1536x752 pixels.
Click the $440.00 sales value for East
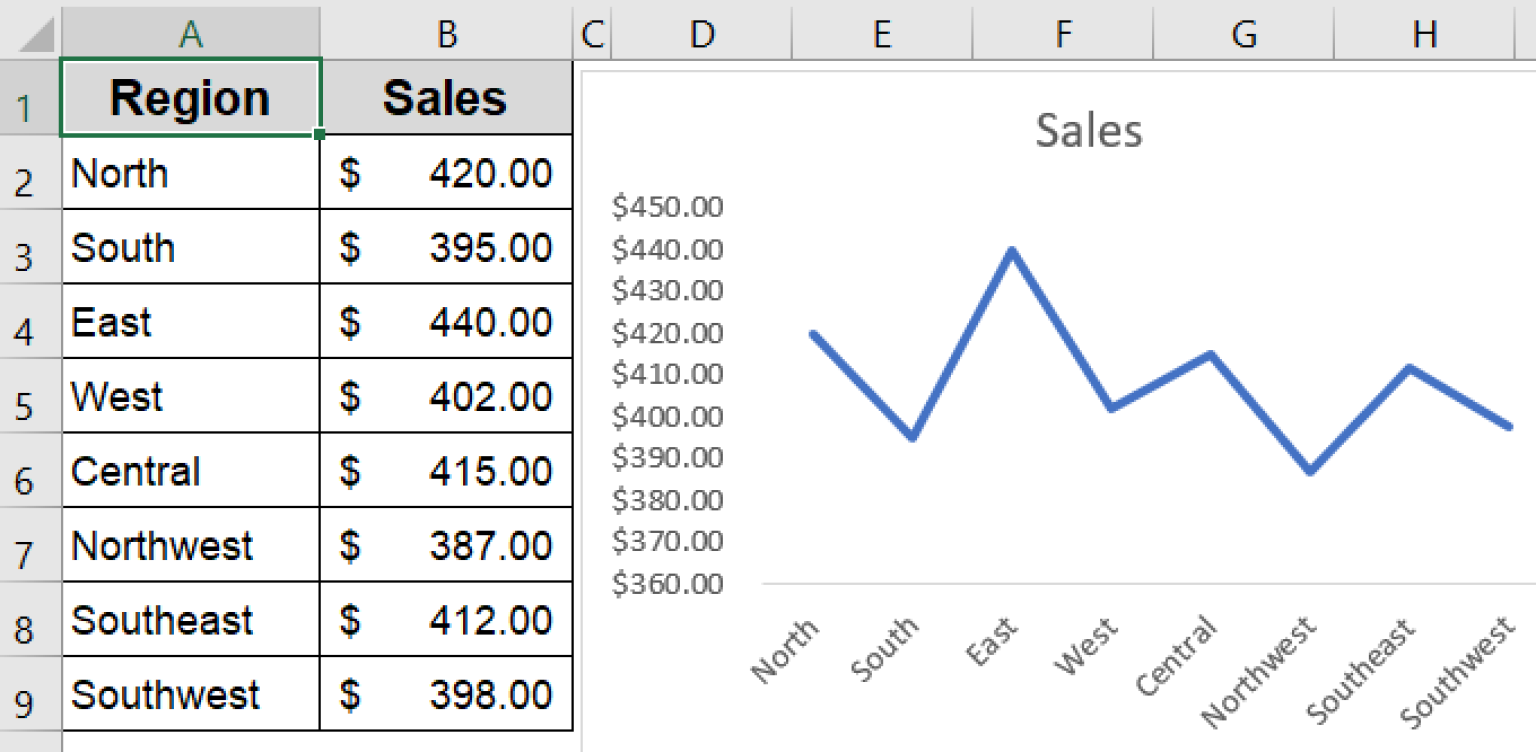[446, 321]
